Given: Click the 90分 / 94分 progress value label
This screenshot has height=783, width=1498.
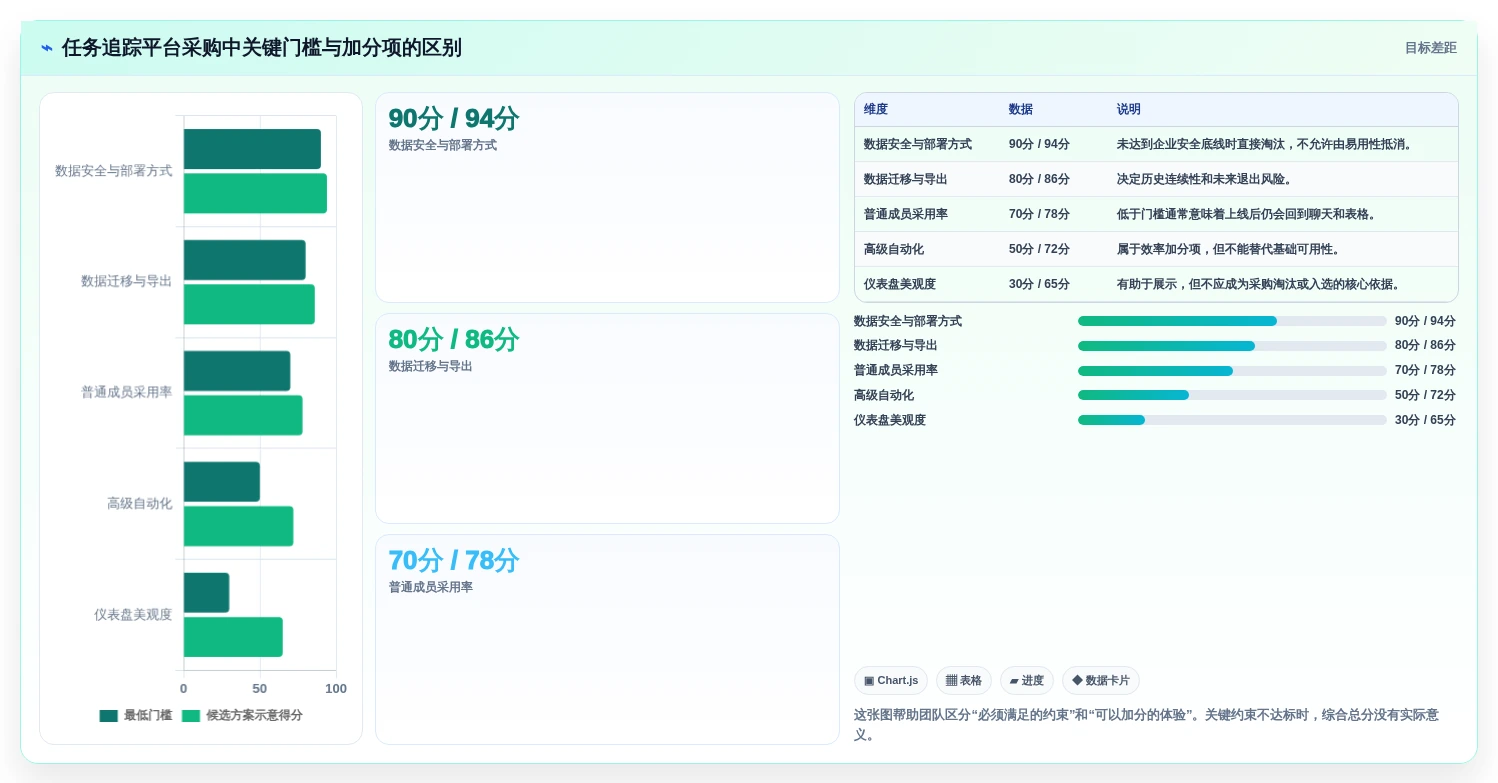Looking at the screenshot, I should (1425, 321).
